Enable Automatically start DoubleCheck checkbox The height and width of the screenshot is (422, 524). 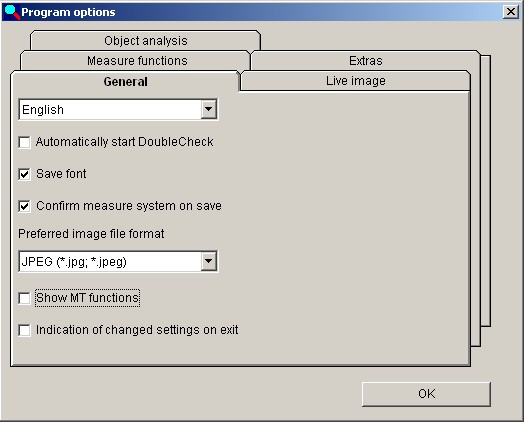(x=24, y=142)
